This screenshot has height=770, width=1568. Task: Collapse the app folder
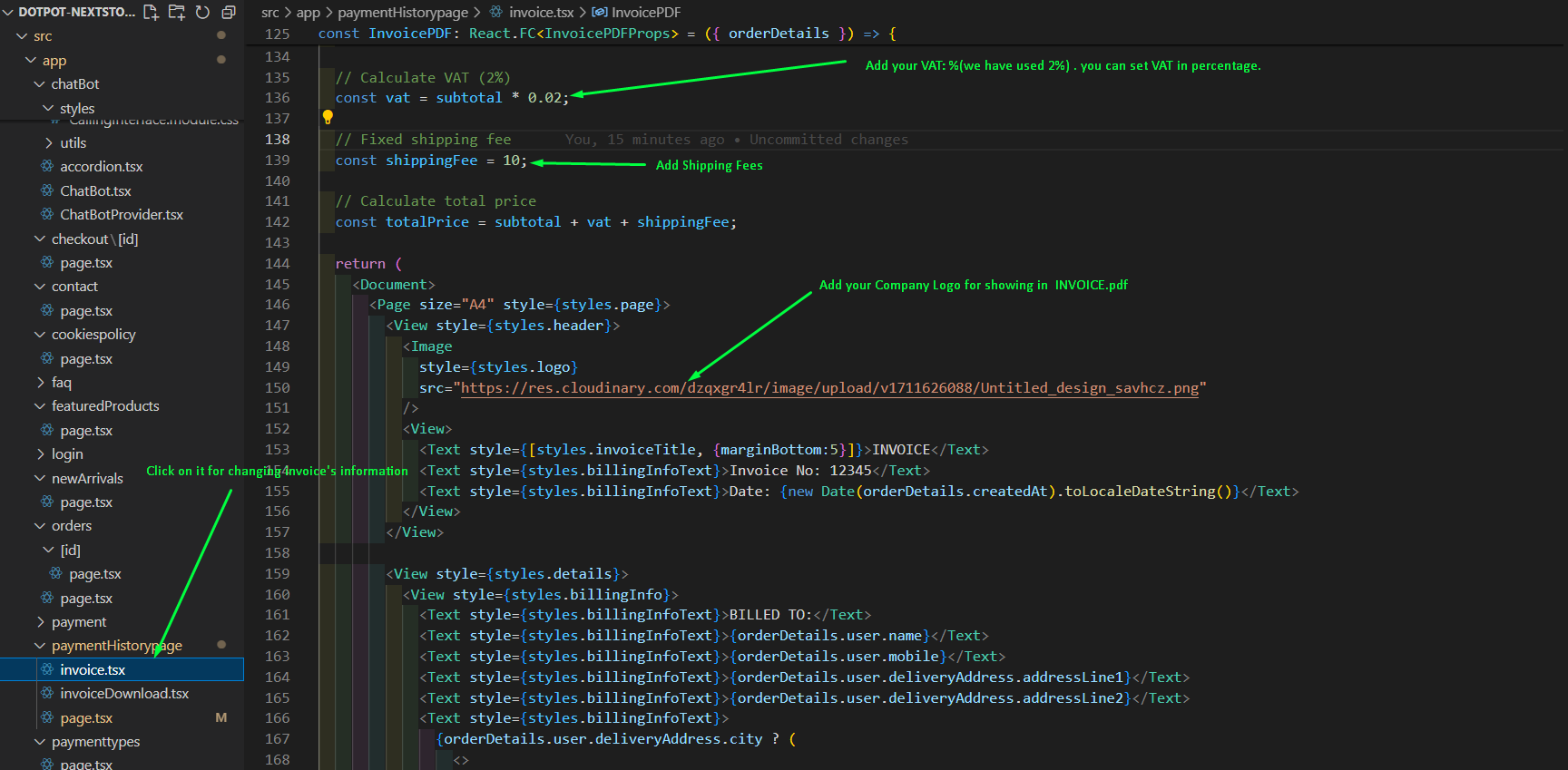click(x=31, y=60)
